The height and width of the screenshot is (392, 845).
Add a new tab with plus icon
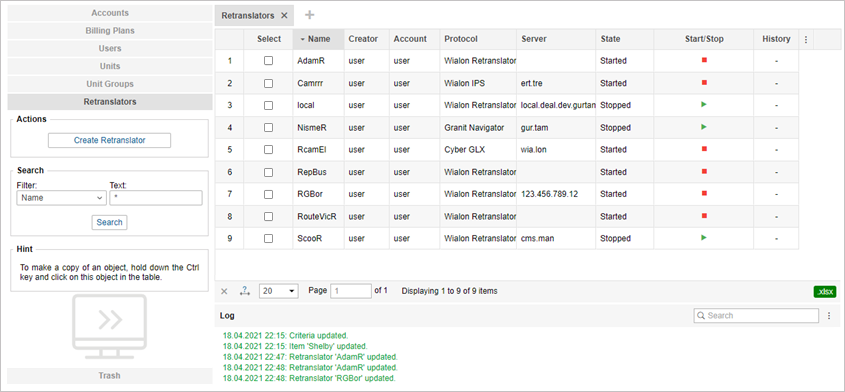coord(309,15)
